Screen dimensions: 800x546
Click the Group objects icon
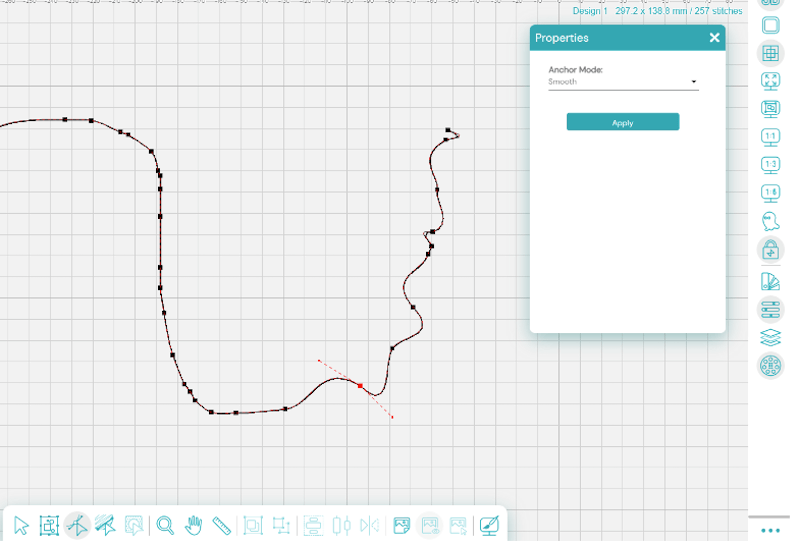(253, 526)
